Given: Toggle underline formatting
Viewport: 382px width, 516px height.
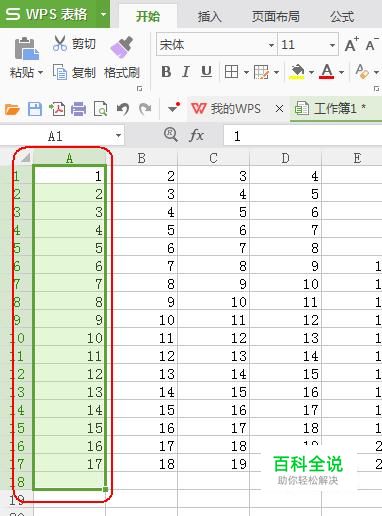Looking at the screenshot, I should click(x=207, y=72).
